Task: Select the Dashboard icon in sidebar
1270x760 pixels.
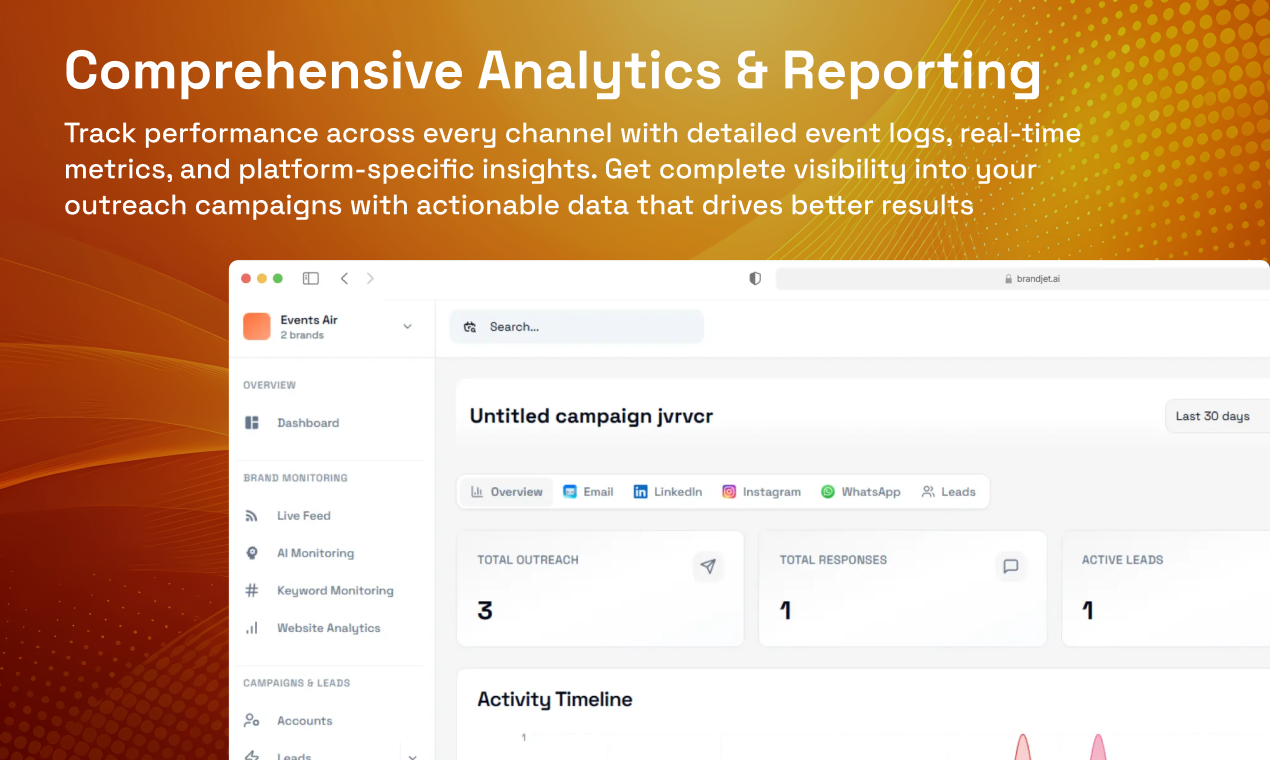Action: (x=251, y=422)
